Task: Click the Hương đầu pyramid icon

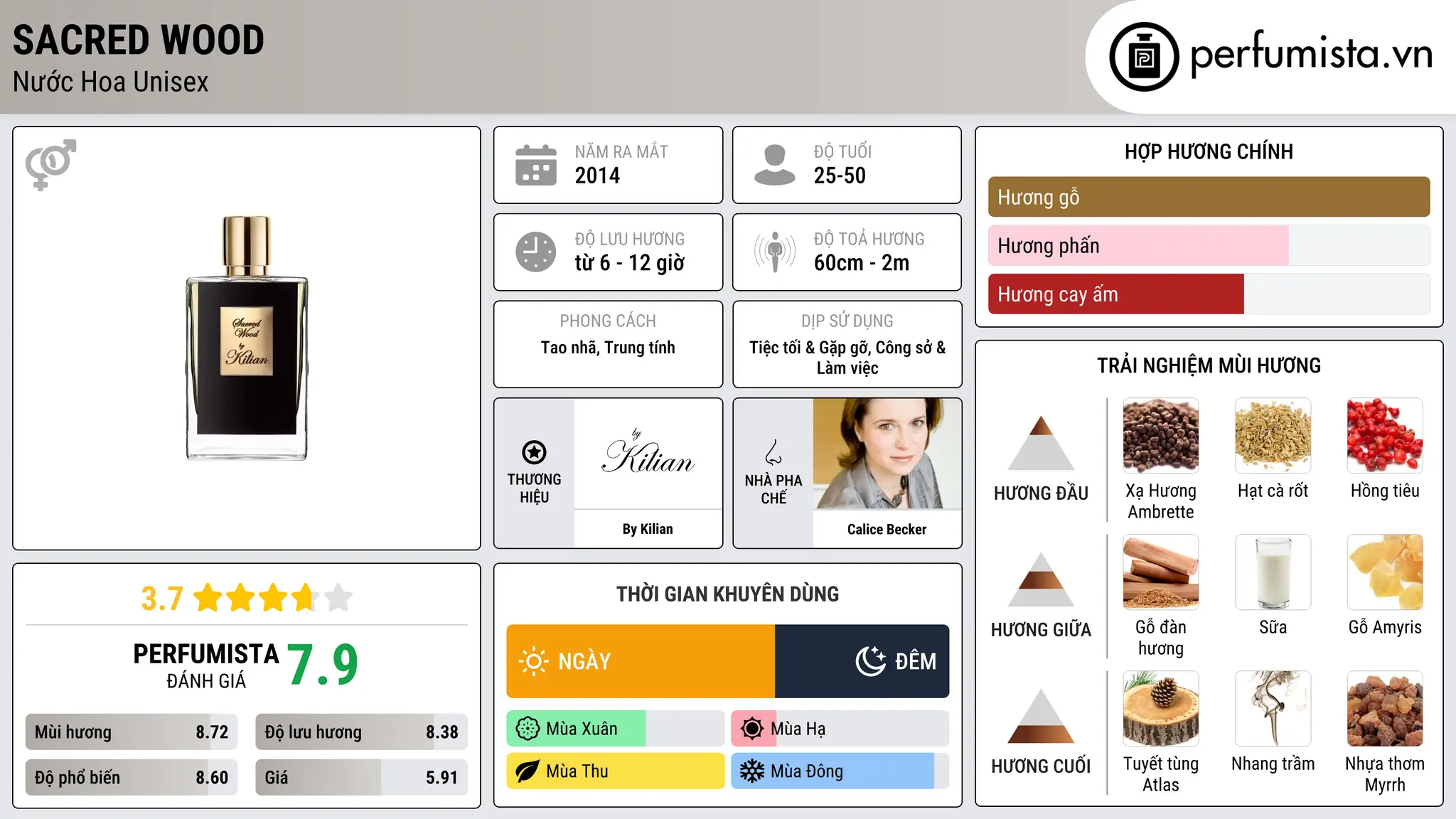Action: point(1041,443)
